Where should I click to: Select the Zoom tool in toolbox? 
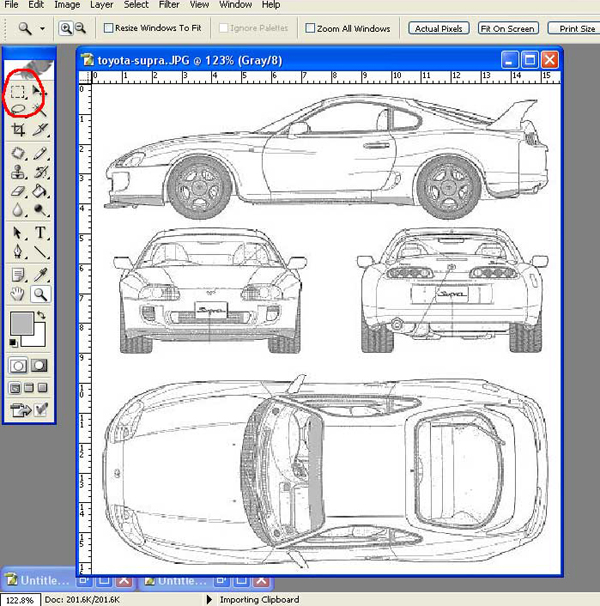pos(40,294)
